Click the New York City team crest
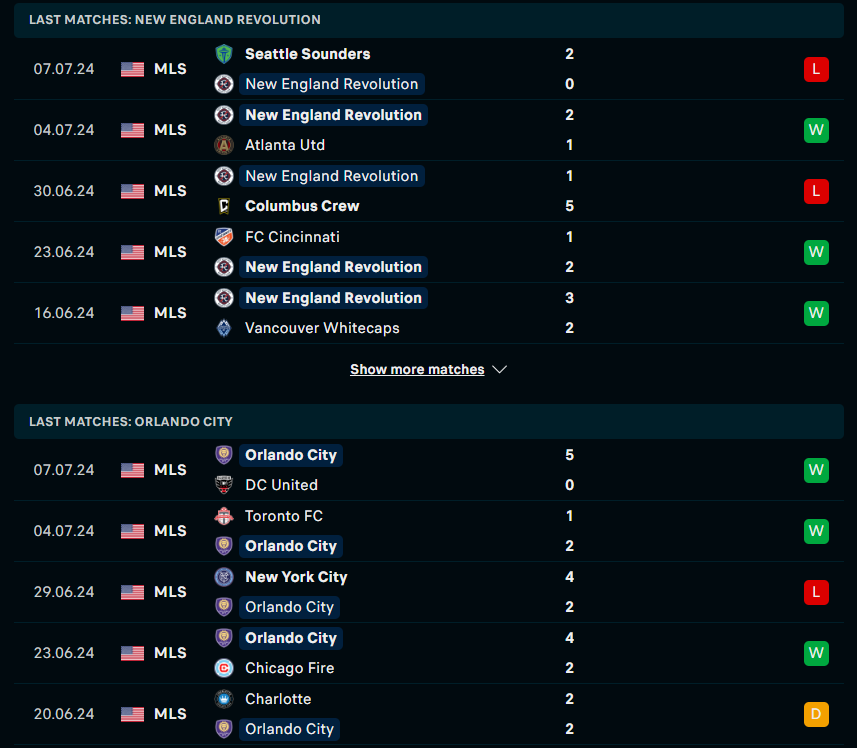Image resolution: width=857 pixels, height=748 pixels. click(224, 577)
